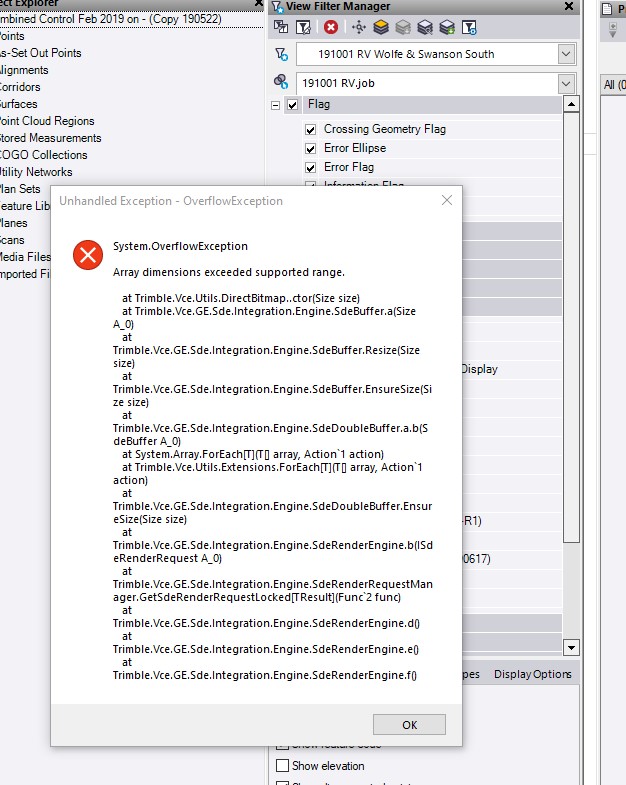Click the document icon in right panel header

pyautogui.click(x=606, y=9)
